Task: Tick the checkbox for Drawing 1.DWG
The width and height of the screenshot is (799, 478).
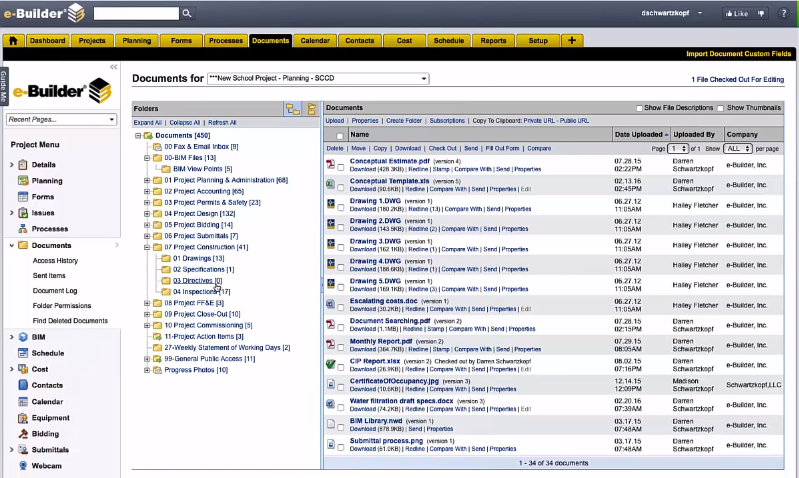Action: [x=341, y=204]
